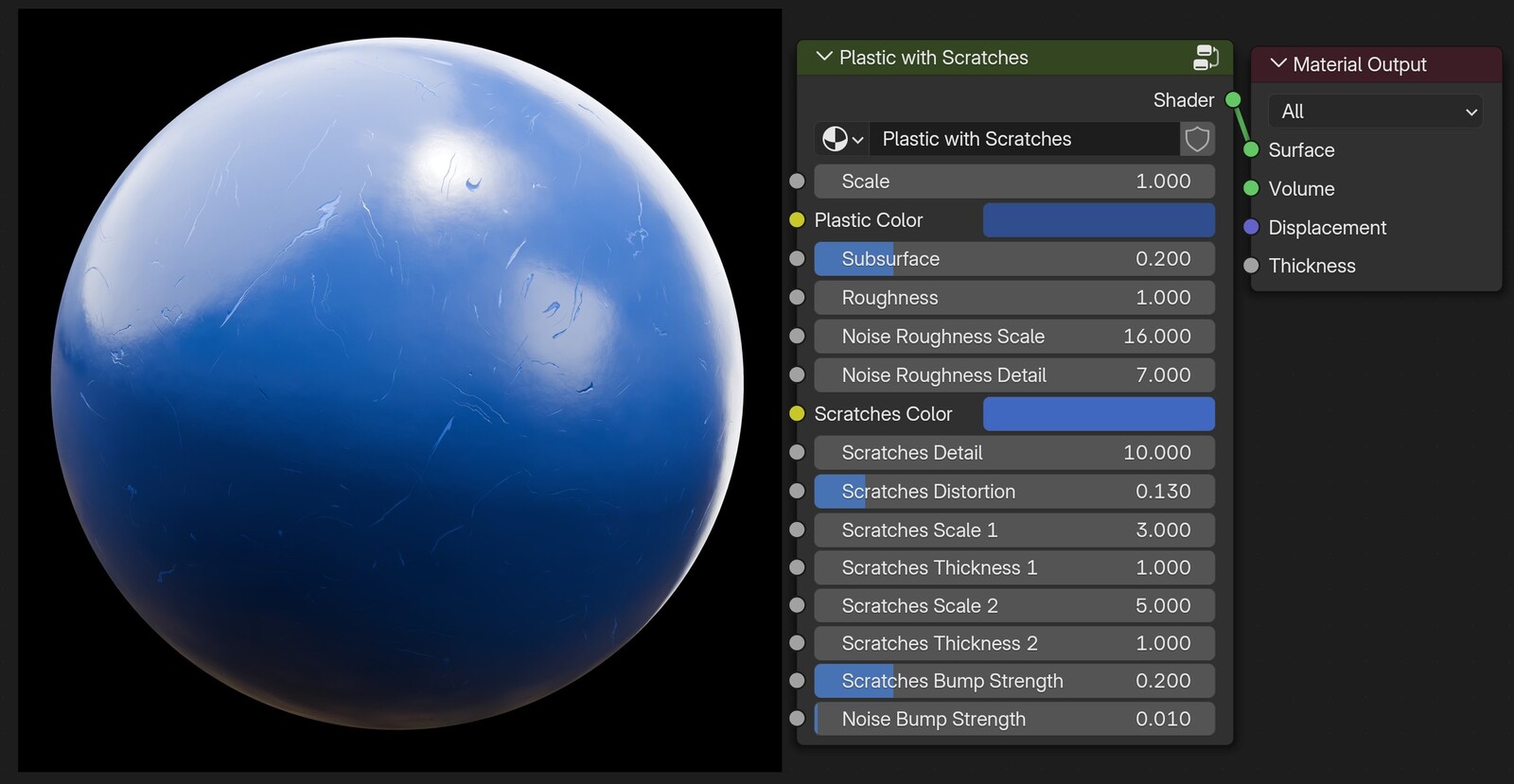Click the Subsurface slider field
1514x784 pixels.
[x=1014, y=258]
